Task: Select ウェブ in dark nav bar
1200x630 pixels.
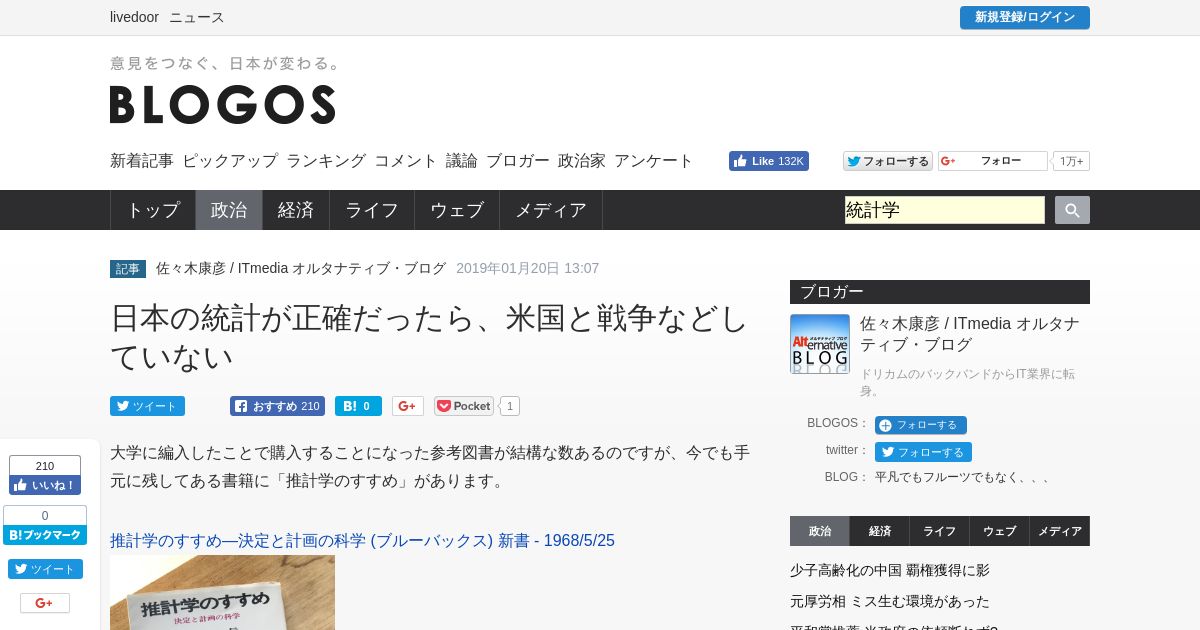Action: click(x=457, y=210)
